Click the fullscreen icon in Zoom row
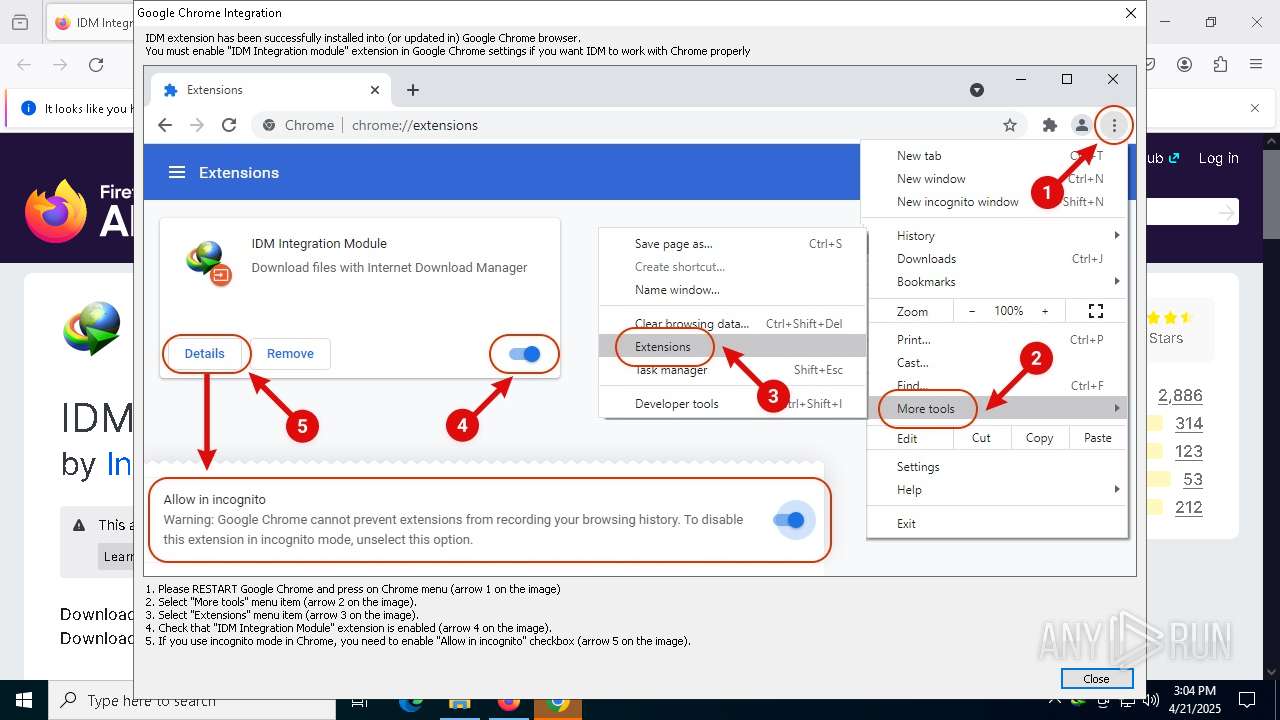 (1095, 311)
